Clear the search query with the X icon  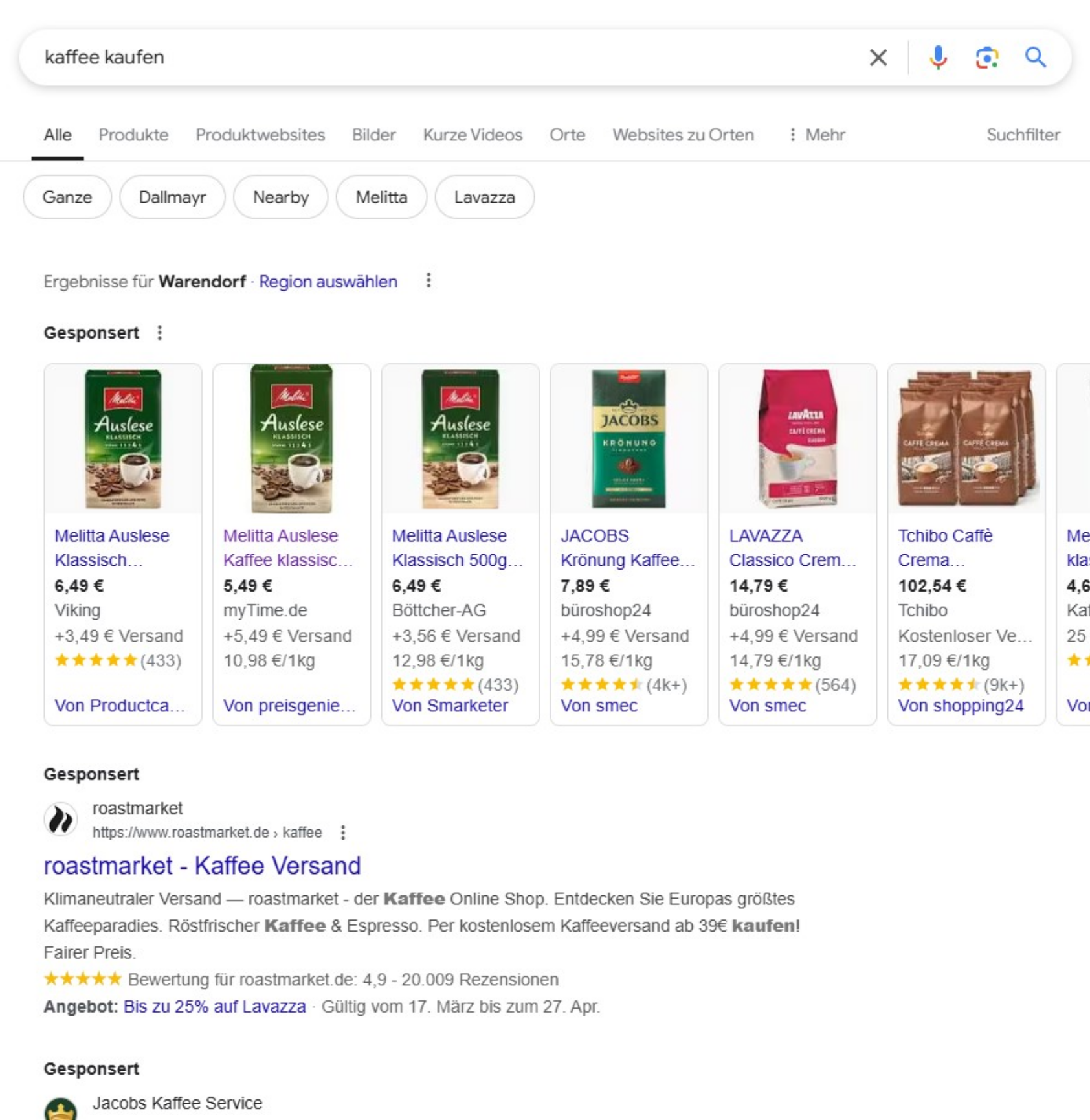pyautogui.click(x=878, y=58)
